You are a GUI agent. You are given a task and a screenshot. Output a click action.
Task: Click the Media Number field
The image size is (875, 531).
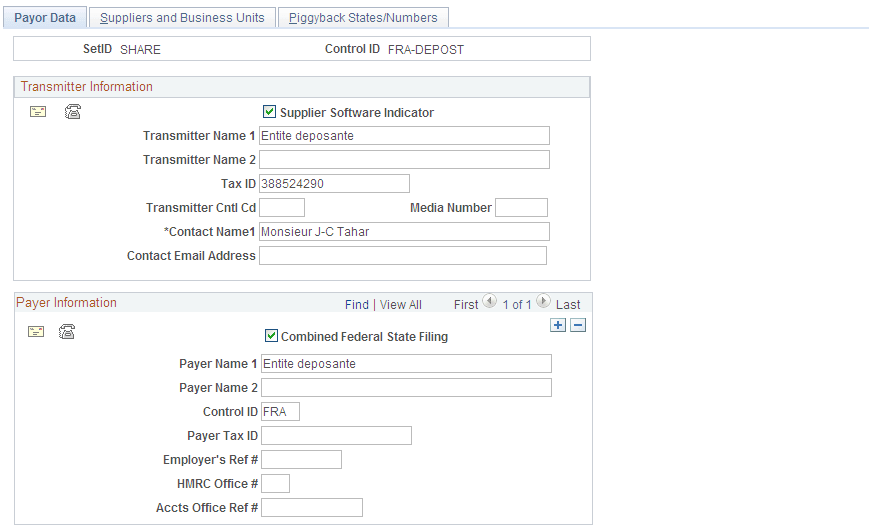pos(521,207)
